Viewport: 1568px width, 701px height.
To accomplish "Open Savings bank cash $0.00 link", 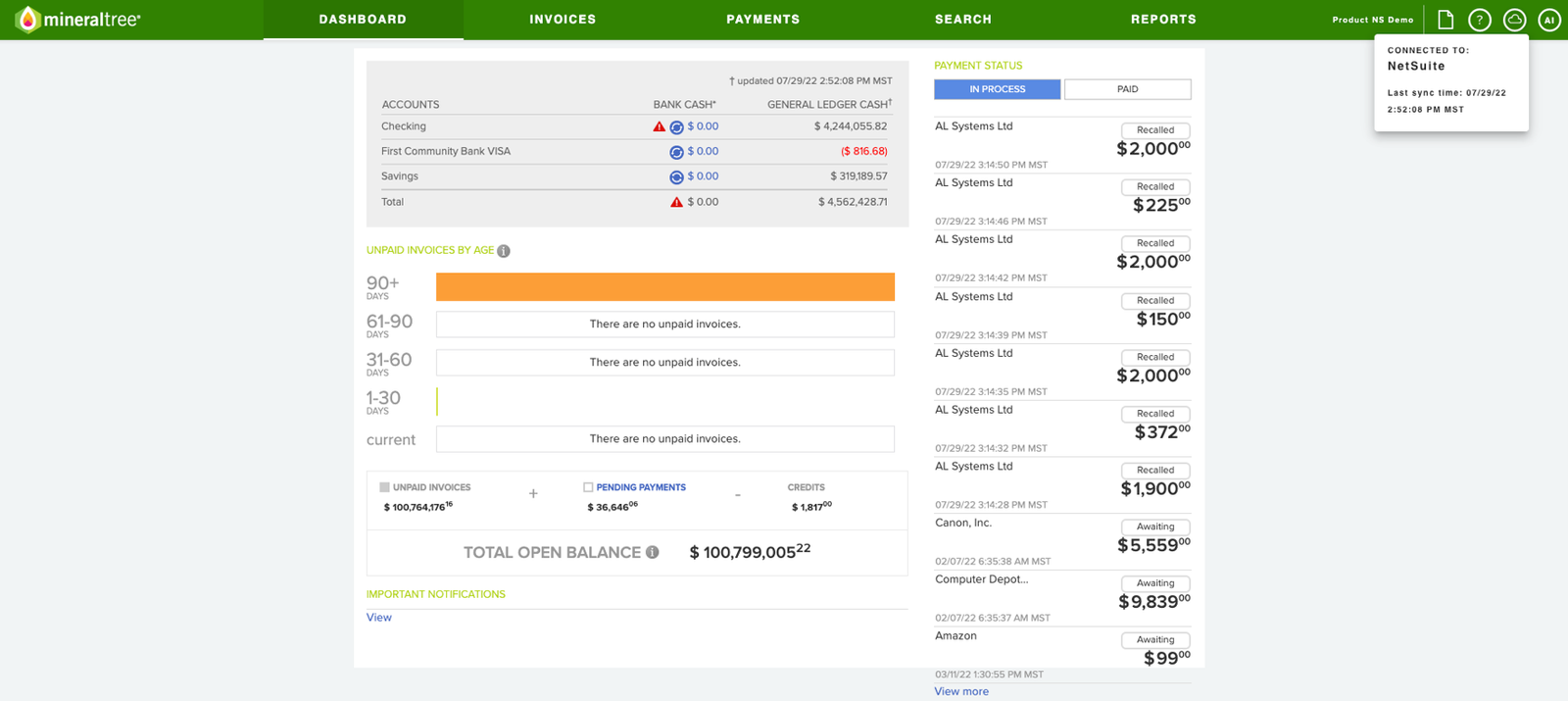I will point(703,176).
